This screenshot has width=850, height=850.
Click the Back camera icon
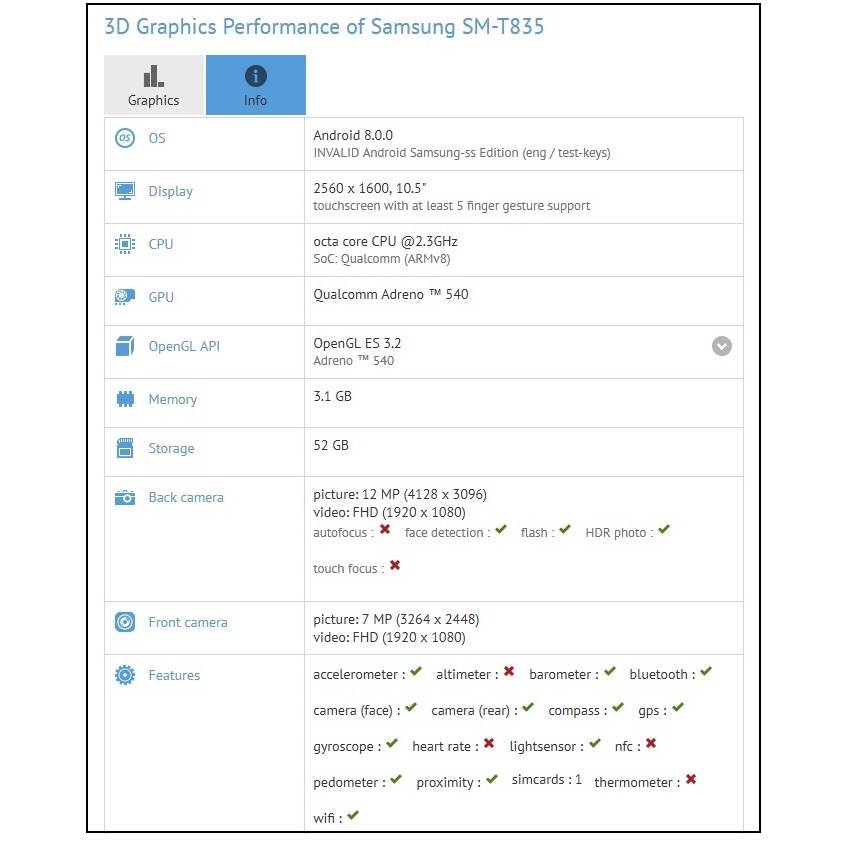pos(125,497)
